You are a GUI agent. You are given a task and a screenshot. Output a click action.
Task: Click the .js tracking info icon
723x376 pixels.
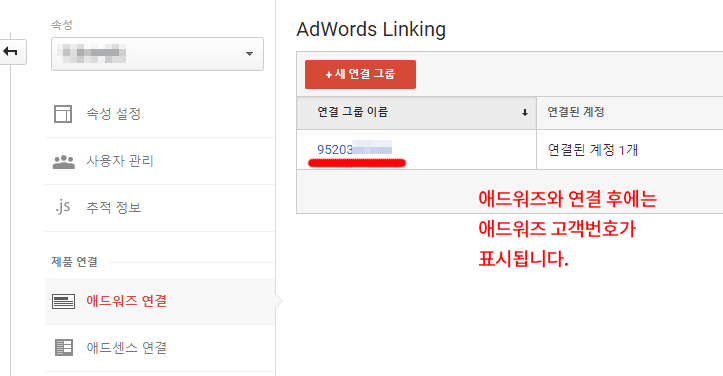63,207
